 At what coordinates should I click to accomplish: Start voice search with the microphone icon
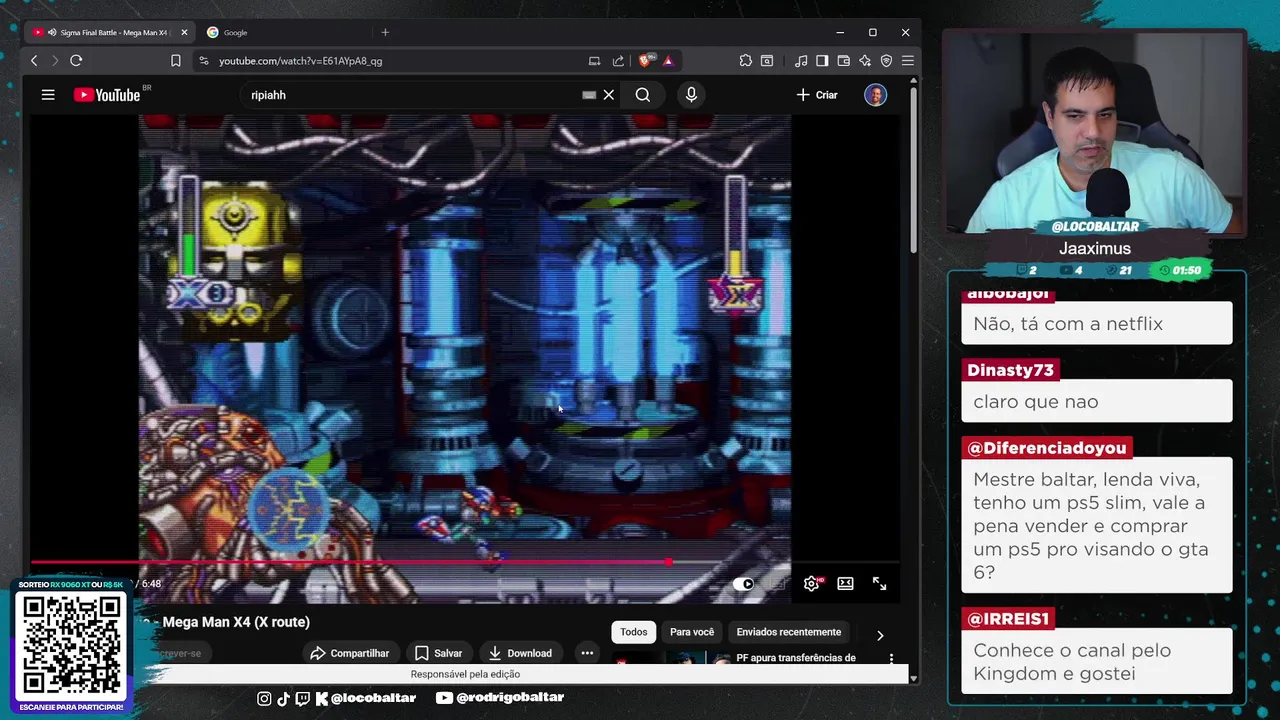click(691, 95)
